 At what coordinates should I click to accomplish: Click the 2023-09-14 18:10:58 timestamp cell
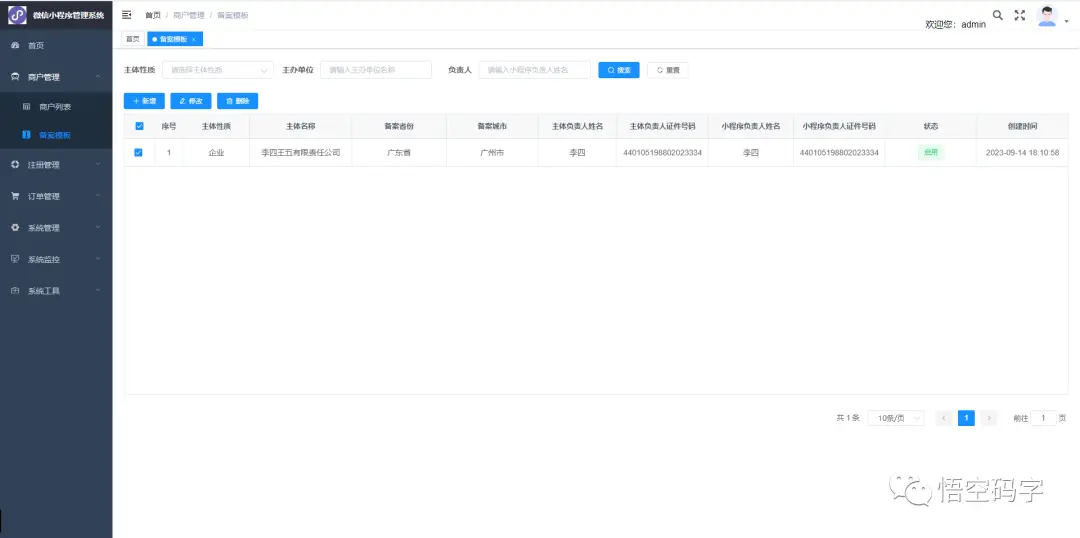(x=1022, y=153)
